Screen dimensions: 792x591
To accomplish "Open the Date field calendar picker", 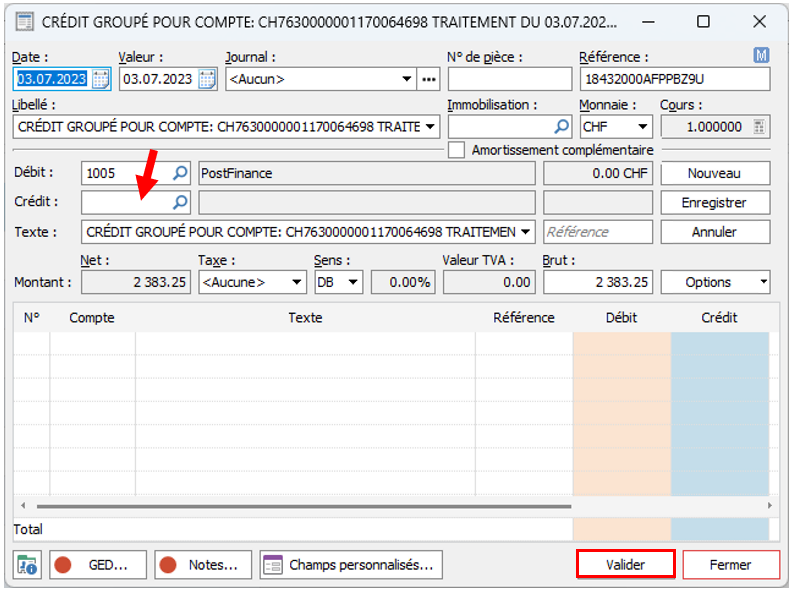I will (x=101, y=79).
